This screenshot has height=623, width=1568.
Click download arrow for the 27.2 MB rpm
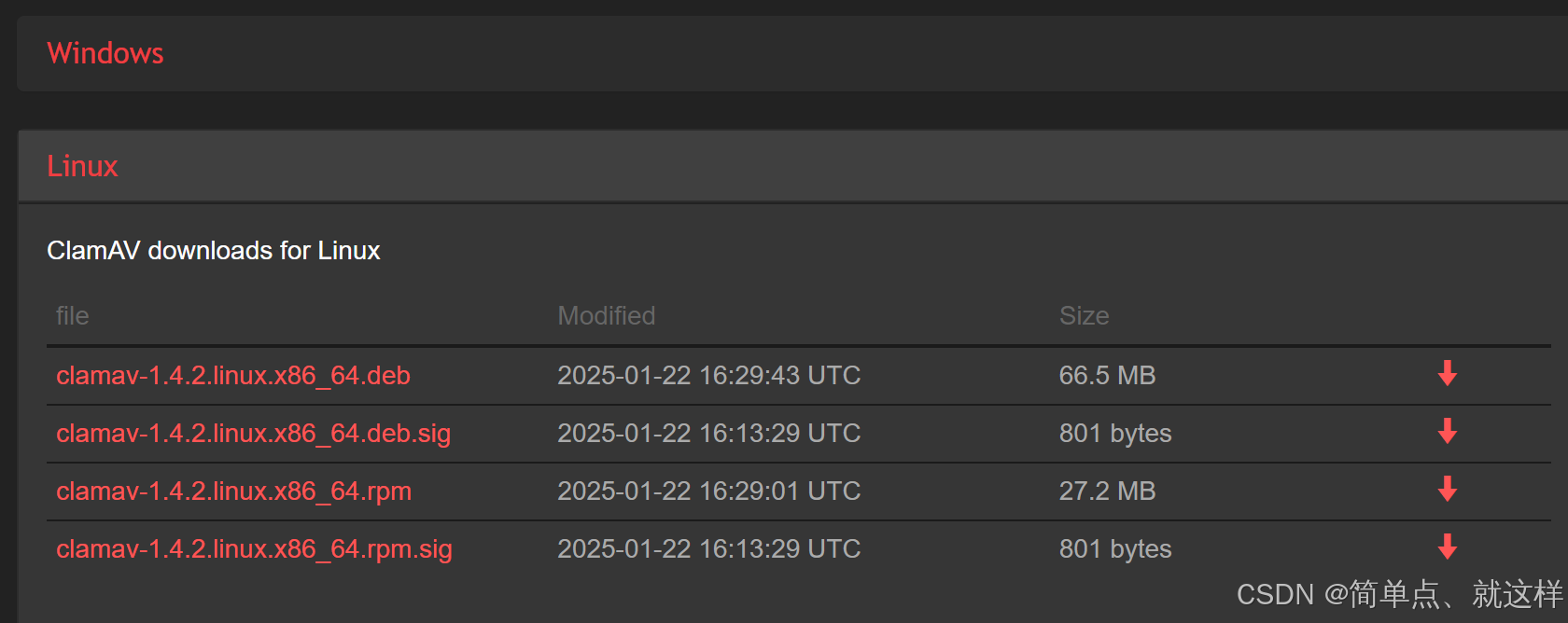(x=1448, y=489)
